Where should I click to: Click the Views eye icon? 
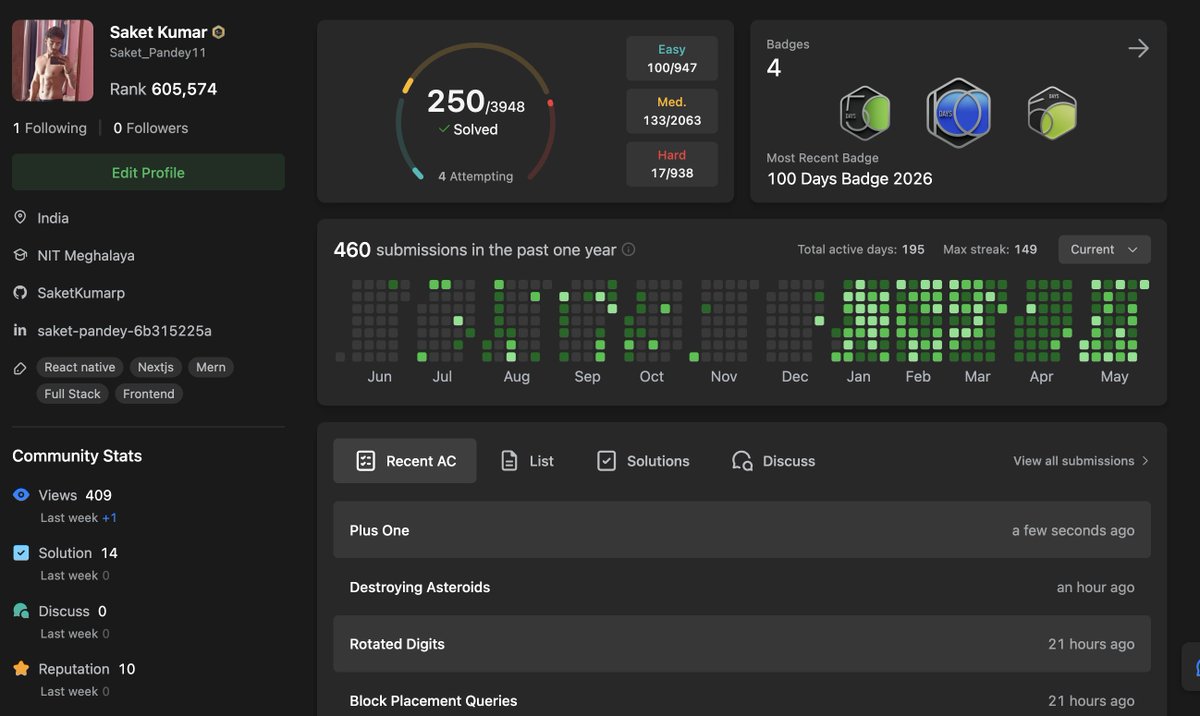click(21, 495)
